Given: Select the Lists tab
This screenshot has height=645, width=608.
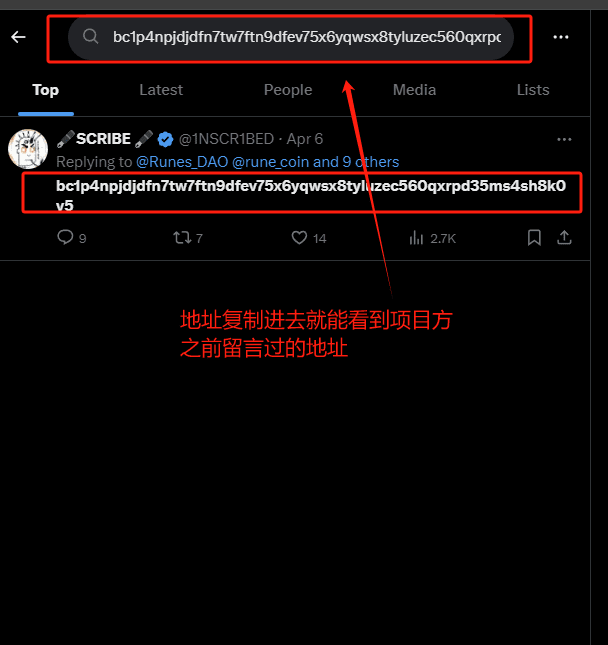Looking at the screenshot, I should pos(533,90).
